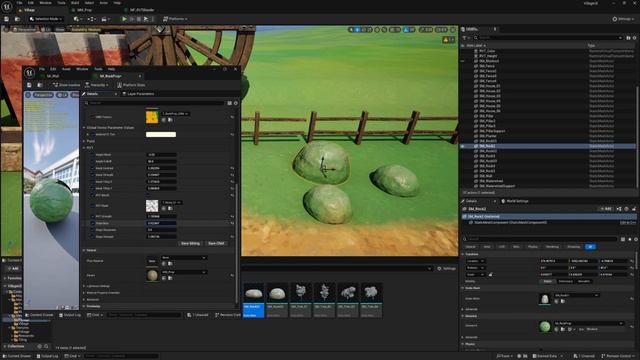The width and height of the screenshot is (640, 360).
Task: Open the Platforms dropdown
Action: point(176,19)
